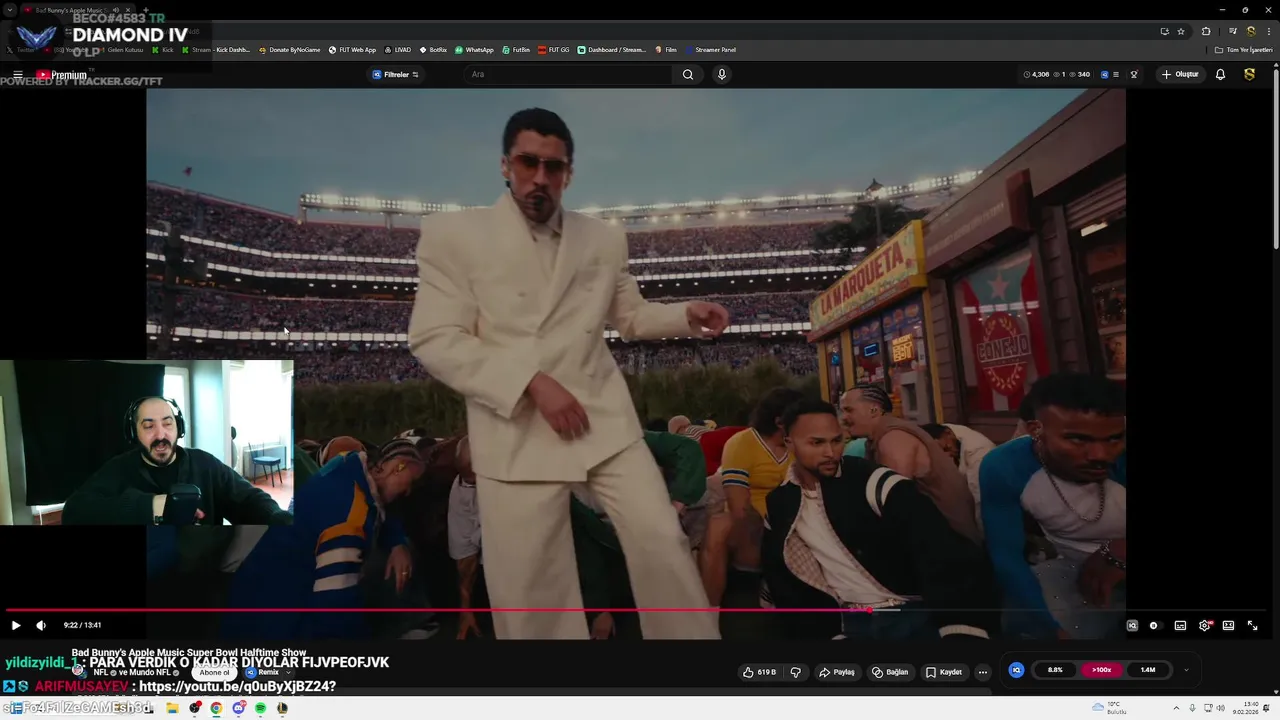Save the video with Kaydet
1280x720 pixels.
click(x=943, y=672)
